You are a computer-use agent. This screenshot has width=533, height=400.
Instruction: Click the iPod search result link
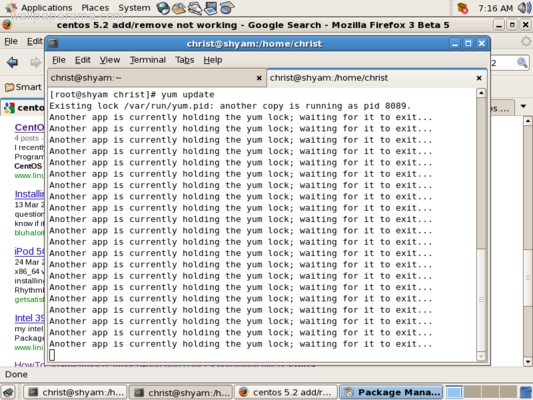[29, 251]
